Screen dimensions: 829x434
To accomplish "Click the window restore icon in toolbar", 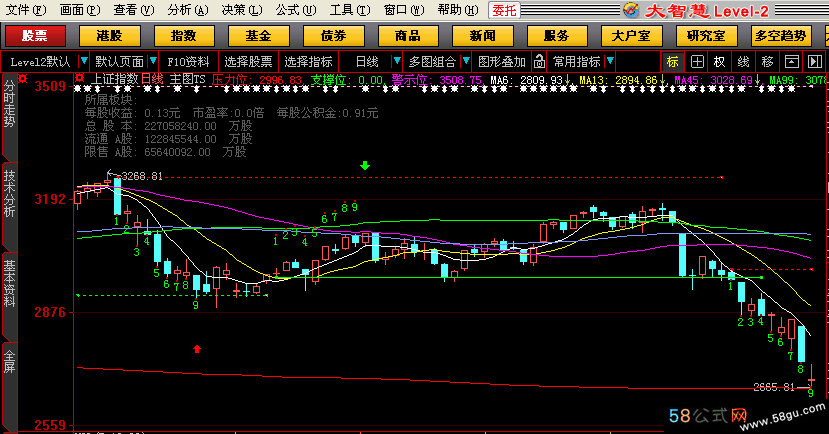I will 791,61.
